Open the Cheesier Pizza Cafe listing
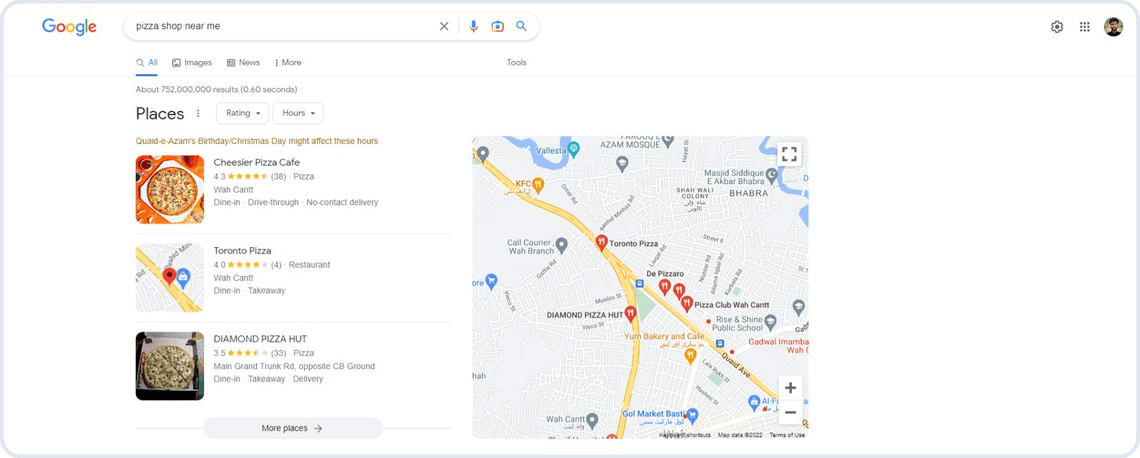Image resolution: width=1140 pixels, height=458 pixels. coord(256,162)
